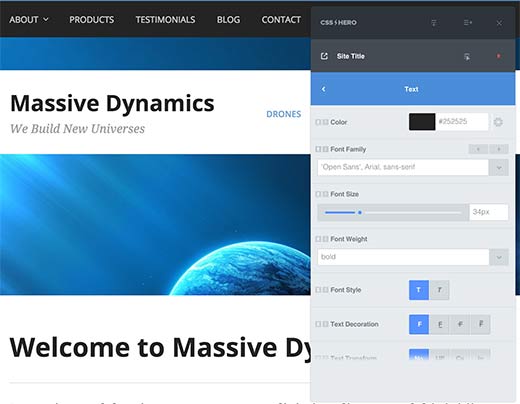Click the Font Family property label
The width and height of the screenshot is (520, 404).
pos(348,149)
